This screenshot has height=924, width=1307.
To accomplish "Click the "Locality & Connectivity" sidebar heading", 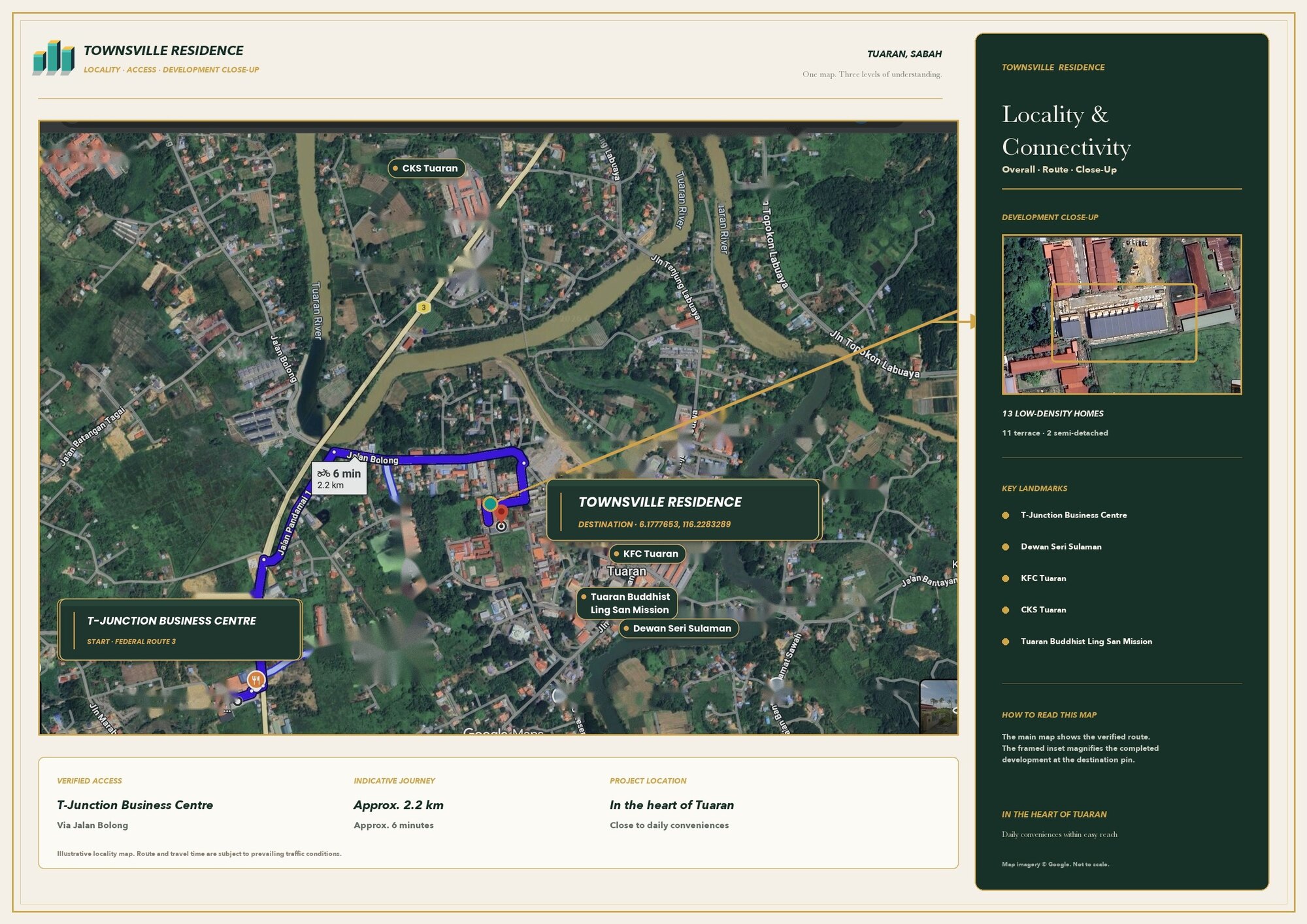I will point(1066,131).
